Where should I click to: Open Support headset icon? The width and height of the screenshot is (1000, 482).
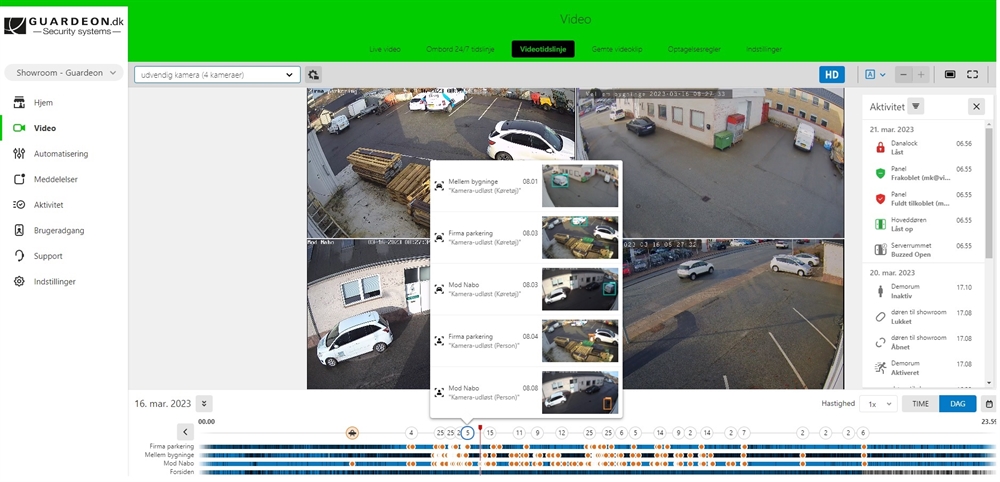pos(19,256)
